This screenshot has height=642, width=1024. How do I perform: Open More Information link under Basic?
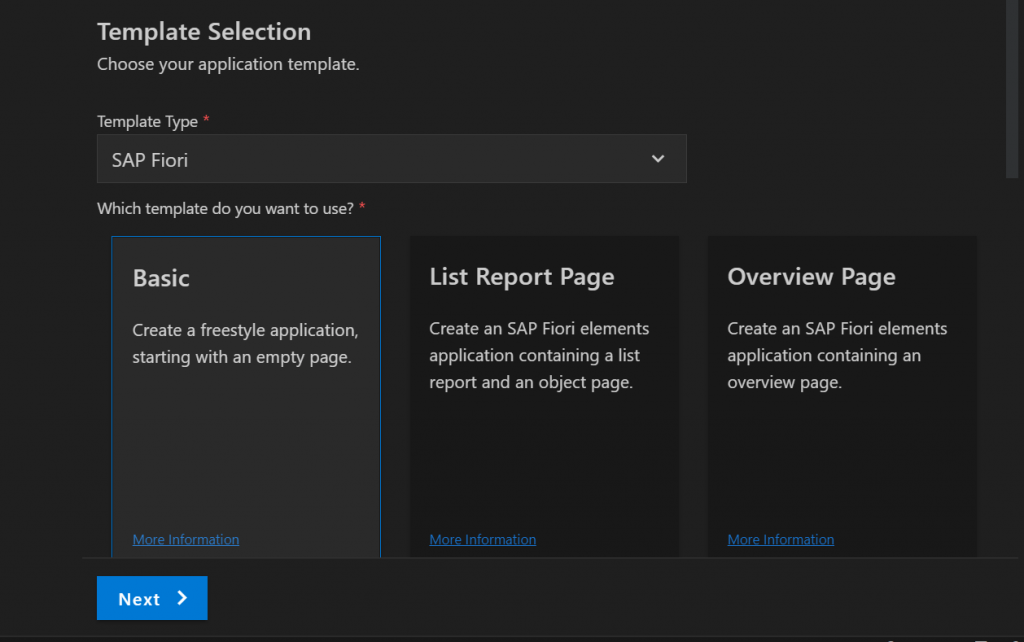(185, 539)
